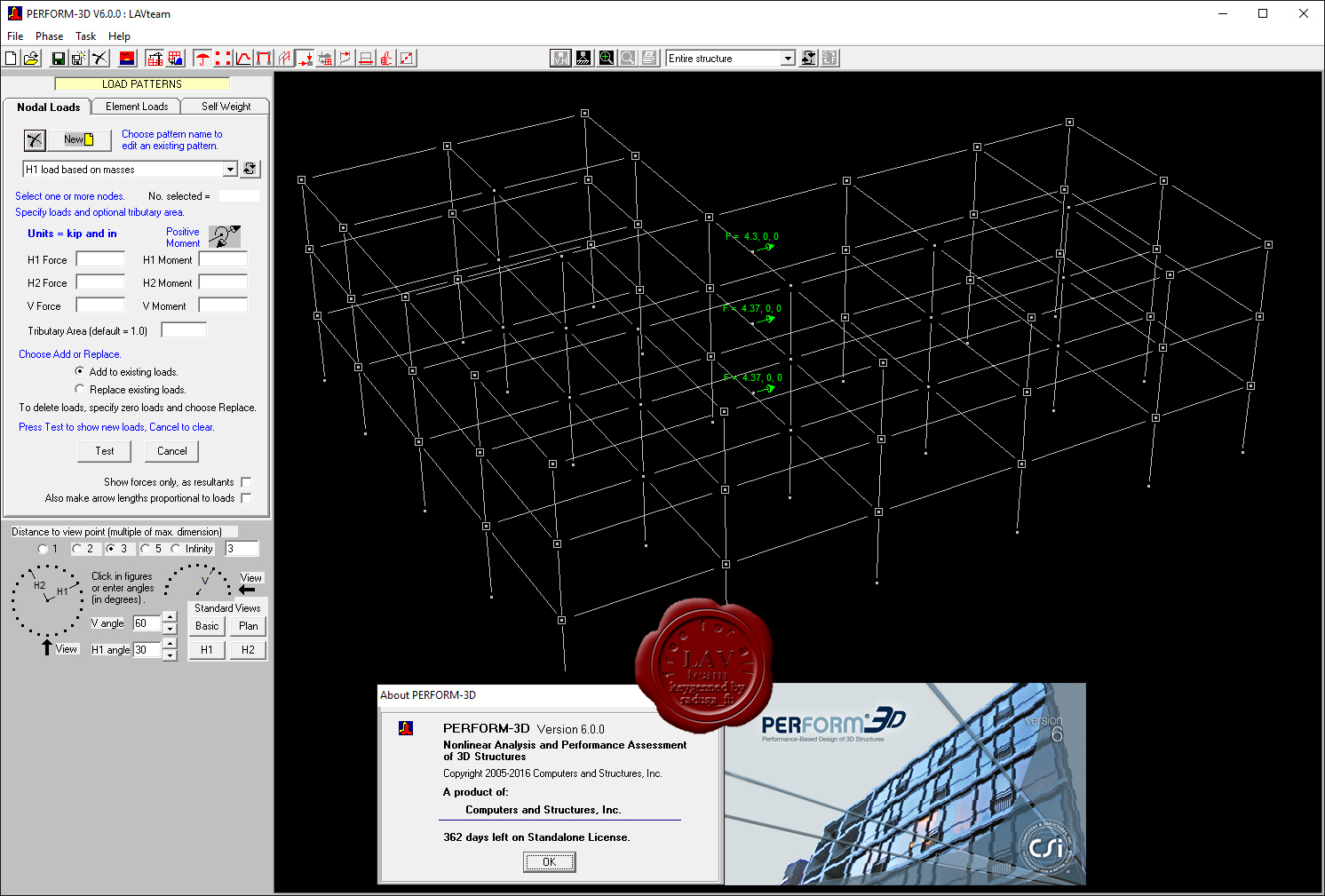Click the delete pattern icon beside New
The height and width of the screenshot is (896, 1325).
pyautogui.click(x=35, y=139)
